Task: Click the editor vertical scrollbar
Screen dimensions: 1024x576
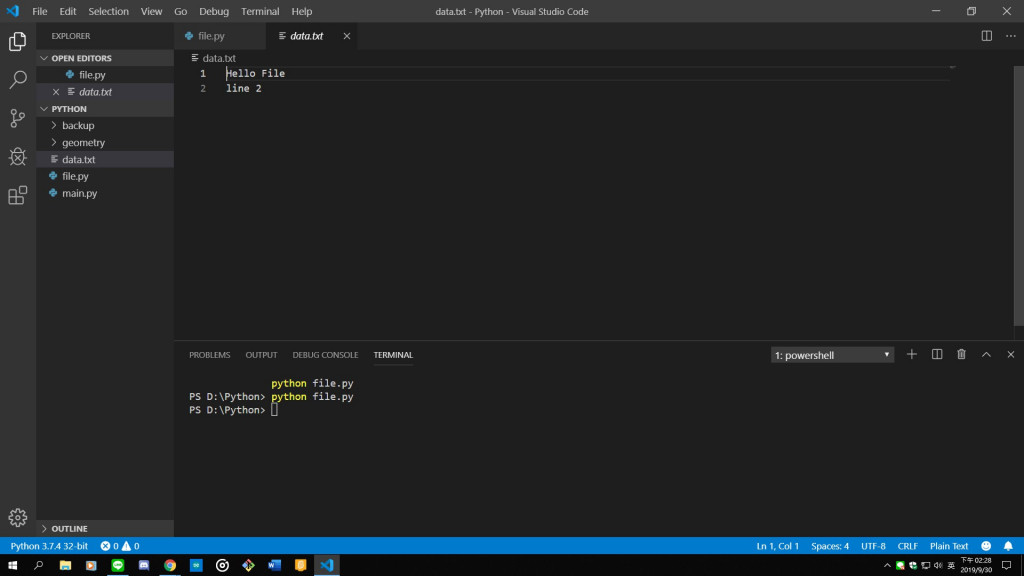Action: point(1019,196)
